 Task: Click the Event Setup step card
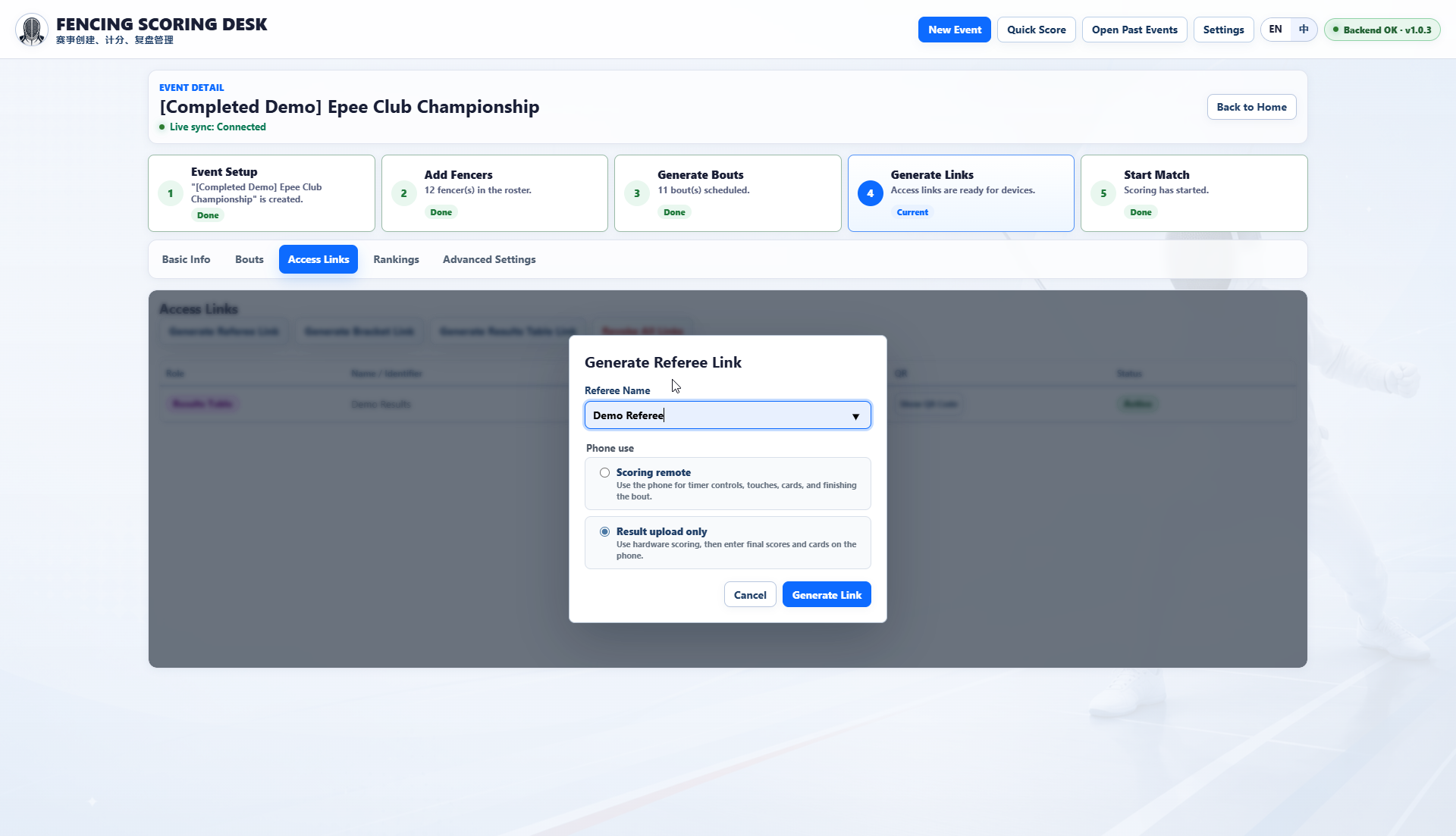[262, 193]
